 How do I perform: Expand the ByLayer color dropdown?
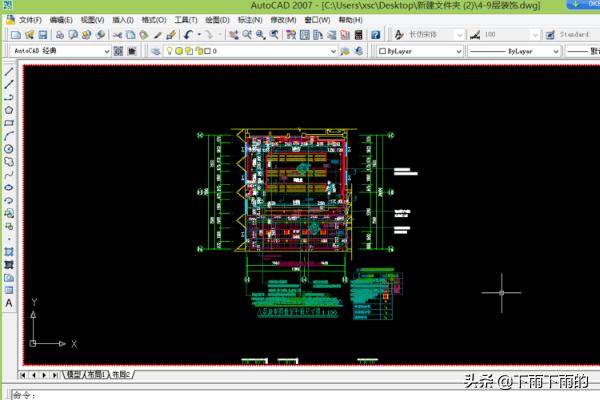[458, 51]
